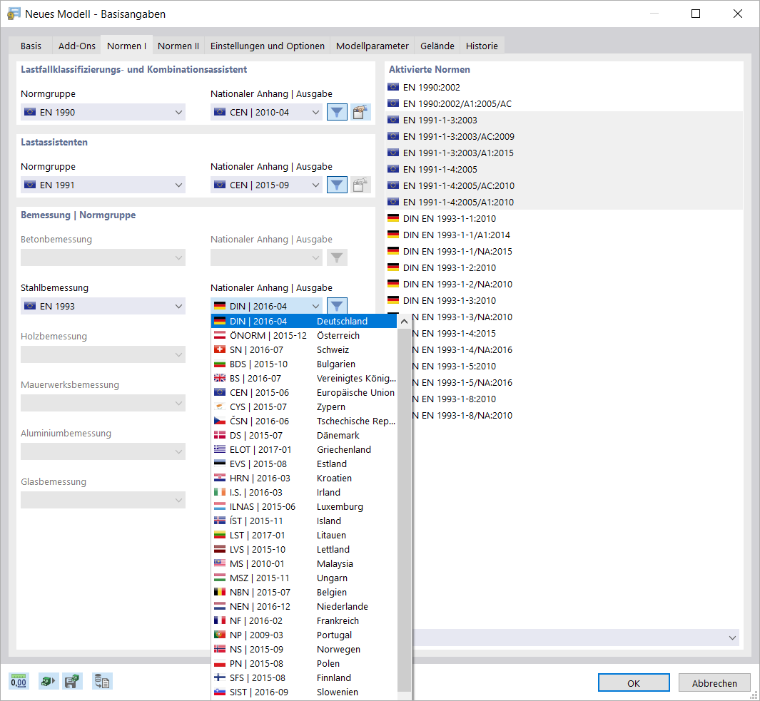The height and width of the screenshot is (701, 760).
Task: Collapse the DIN | 2016-04 annex dropdown
Action: click(x=266, y=306)
